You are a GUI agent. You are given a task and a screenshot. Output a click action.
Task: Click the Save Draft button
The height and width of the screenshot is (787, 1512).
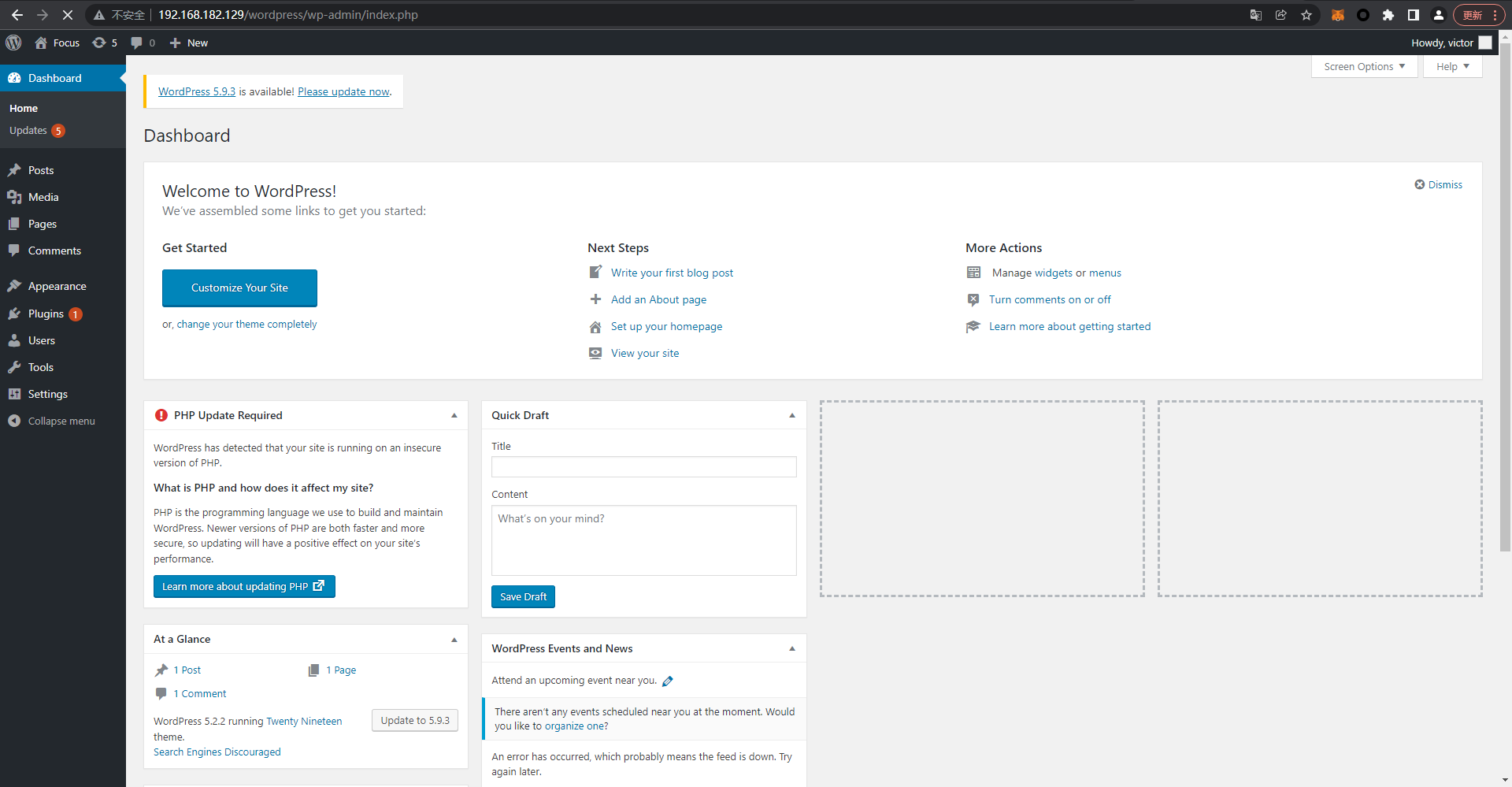[523, 597]
